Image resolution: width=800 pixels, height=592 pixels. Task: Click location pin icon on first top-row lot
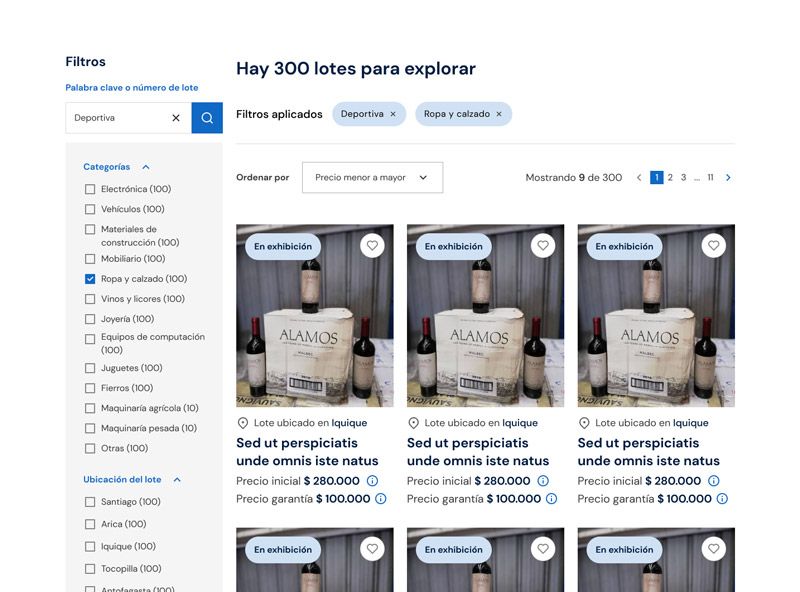243,423
